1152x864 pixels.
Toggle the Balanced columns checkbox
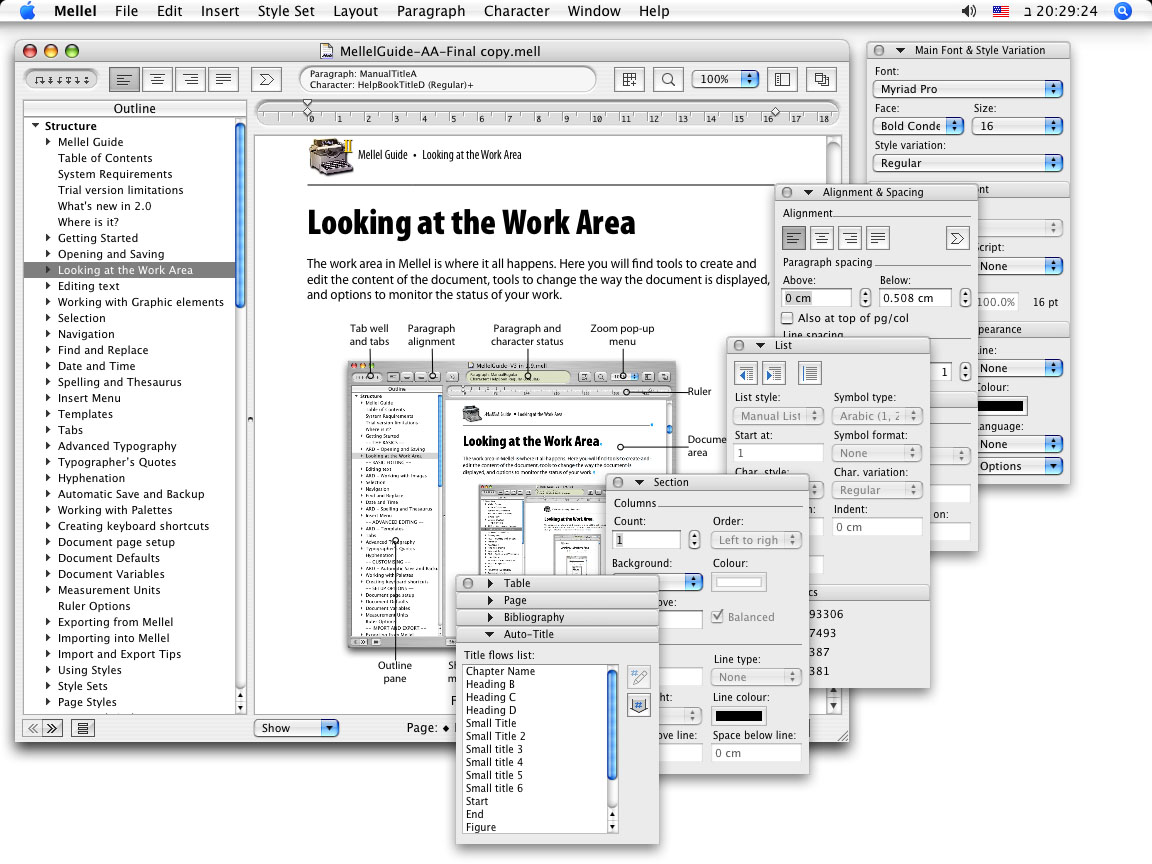click(x=717, y=617)
